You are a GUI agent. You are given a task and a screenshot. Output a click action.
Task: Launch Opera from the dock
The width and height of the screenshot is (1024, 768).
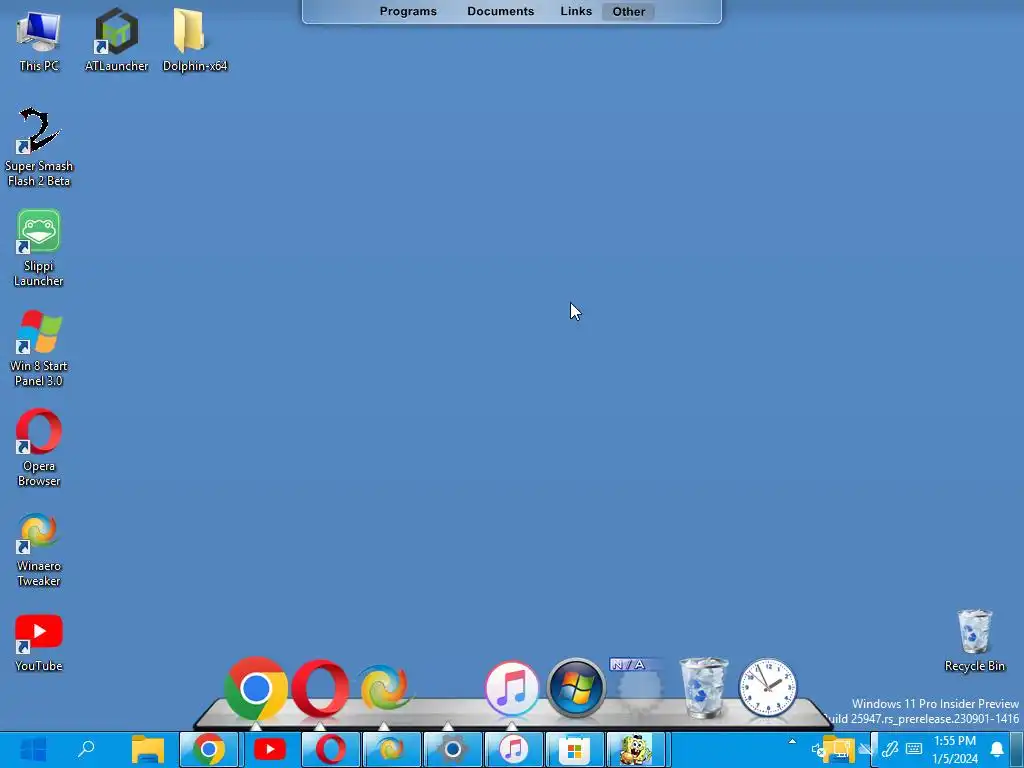[320, 688]
